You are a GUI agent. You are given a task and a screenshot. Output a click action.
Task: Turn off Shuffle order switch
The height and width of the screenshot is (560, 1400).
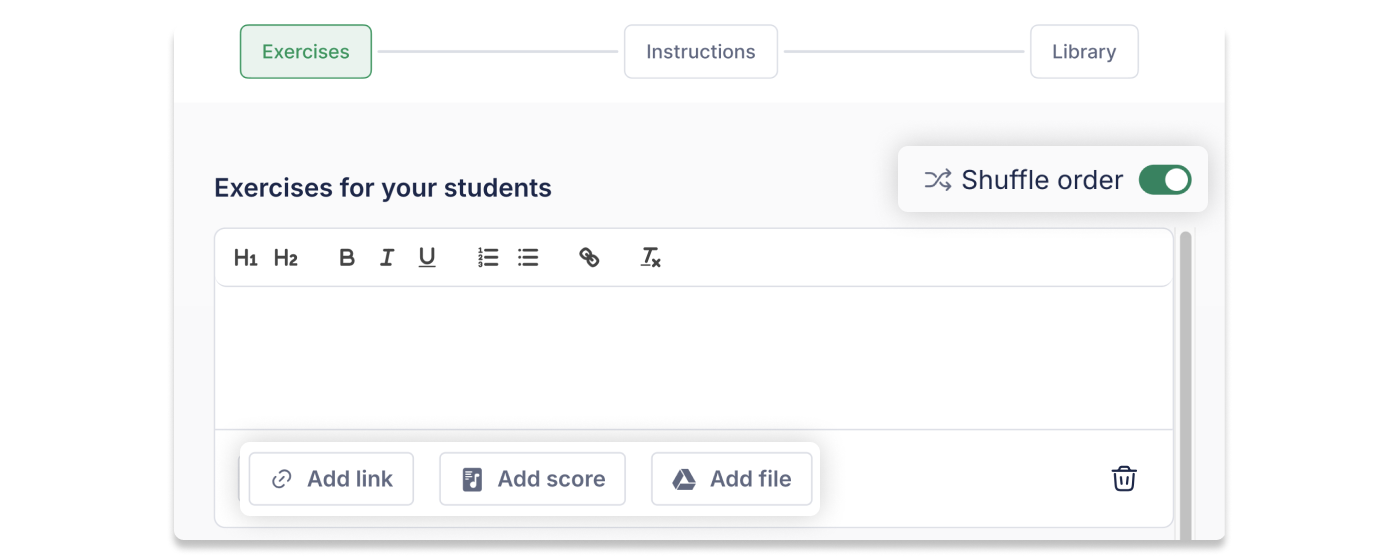[1165, 180]
